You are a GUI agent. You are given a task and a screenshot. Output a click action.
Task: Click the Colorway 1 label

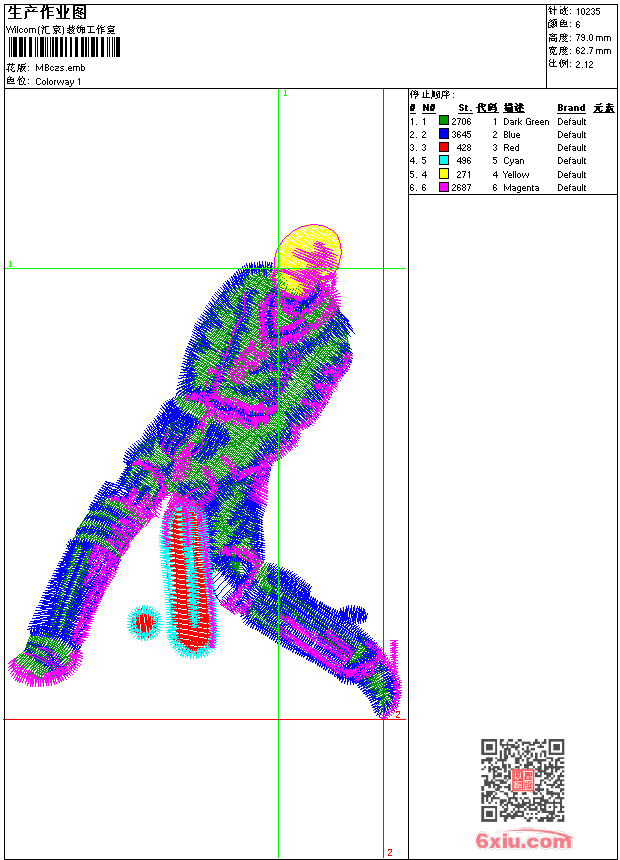click(58, 81)
